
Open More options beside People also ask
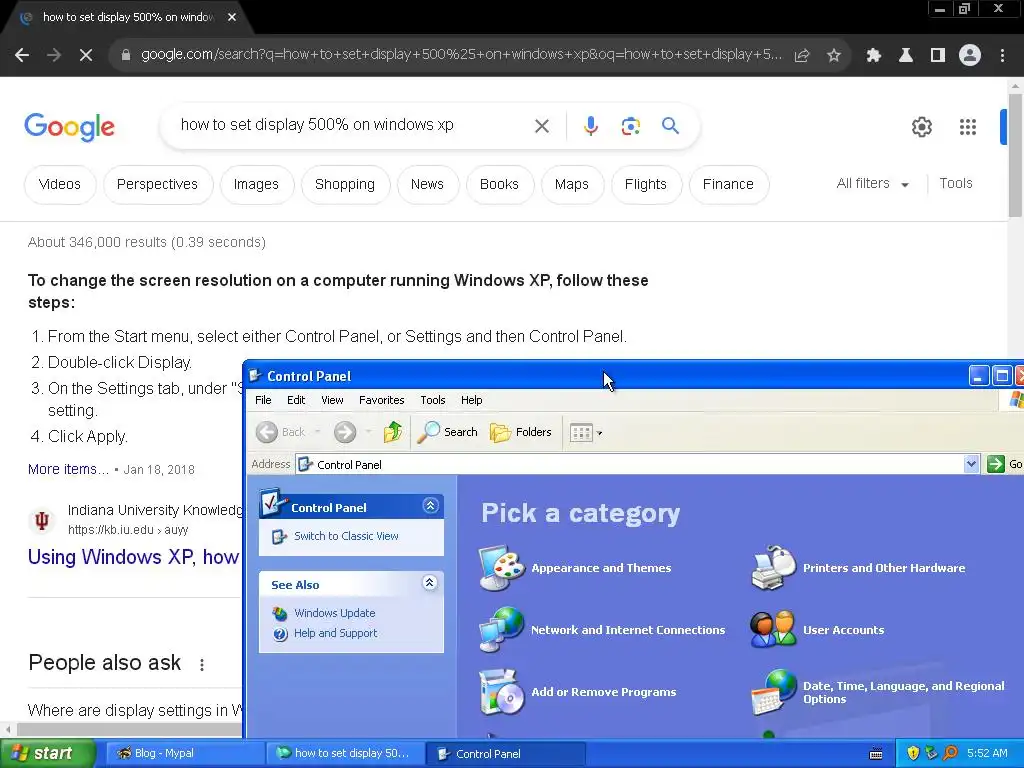tap(202, 664)
